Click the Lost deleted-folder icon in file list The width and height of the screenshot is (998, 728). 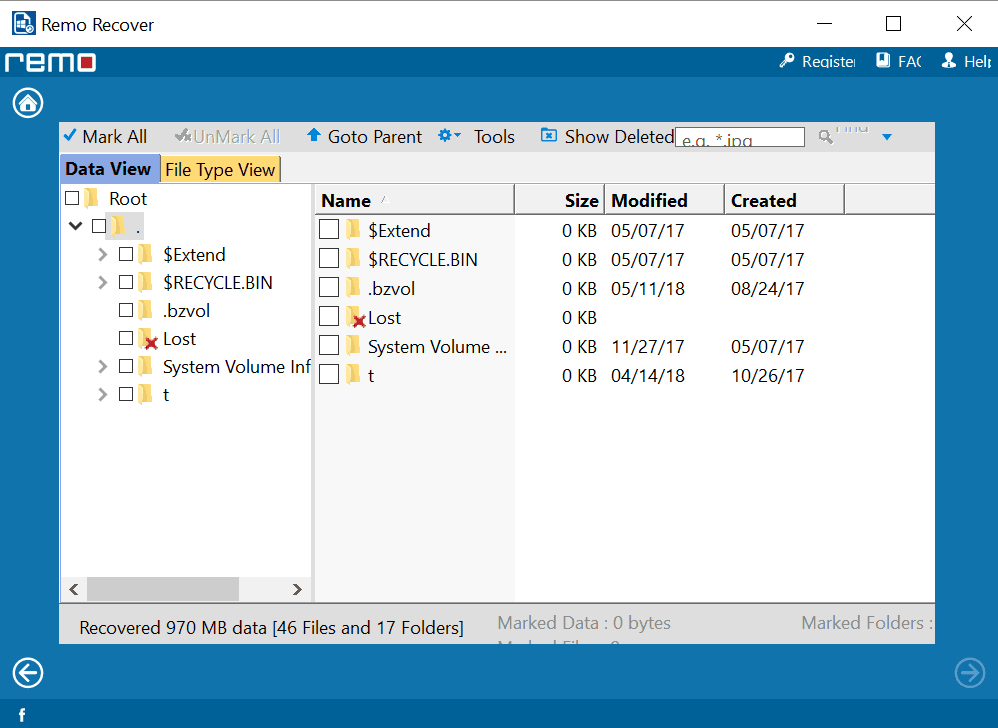coord(356,318)
